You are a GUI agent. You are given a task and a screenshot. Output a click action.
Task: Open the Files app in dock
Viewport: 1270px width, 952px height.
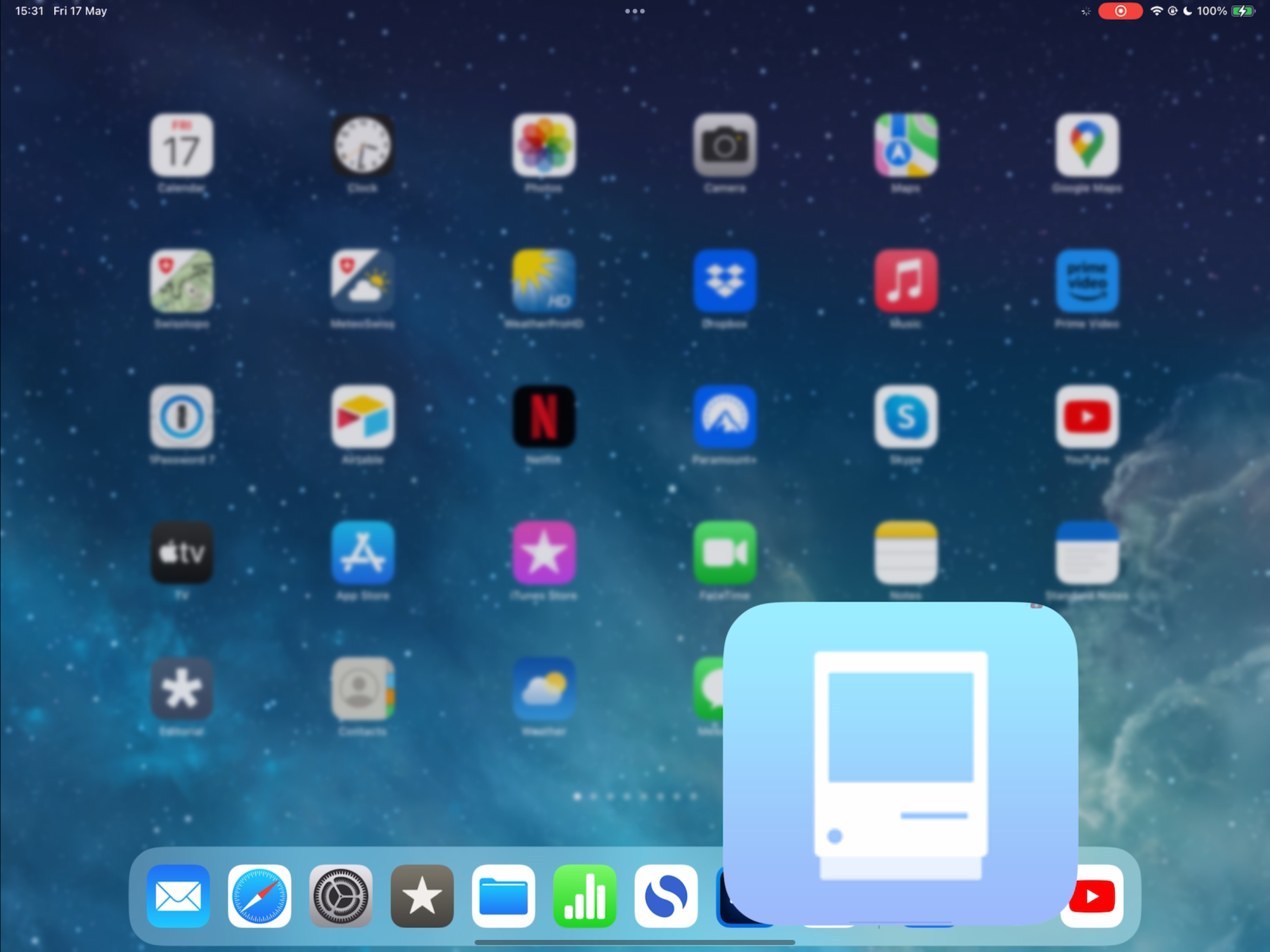504,896
